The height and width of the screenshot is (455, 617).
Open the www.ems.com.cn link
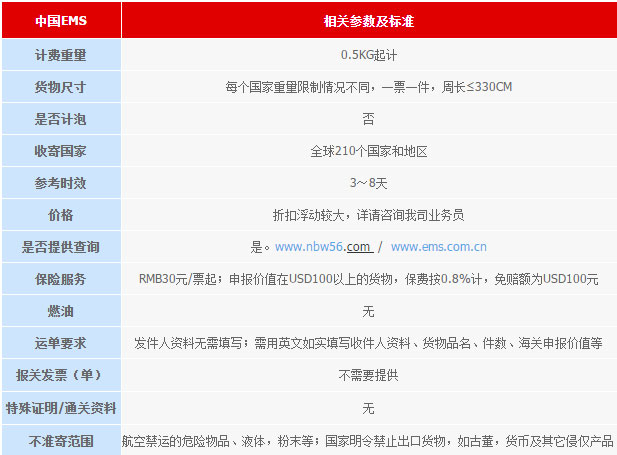pos(439,247)
